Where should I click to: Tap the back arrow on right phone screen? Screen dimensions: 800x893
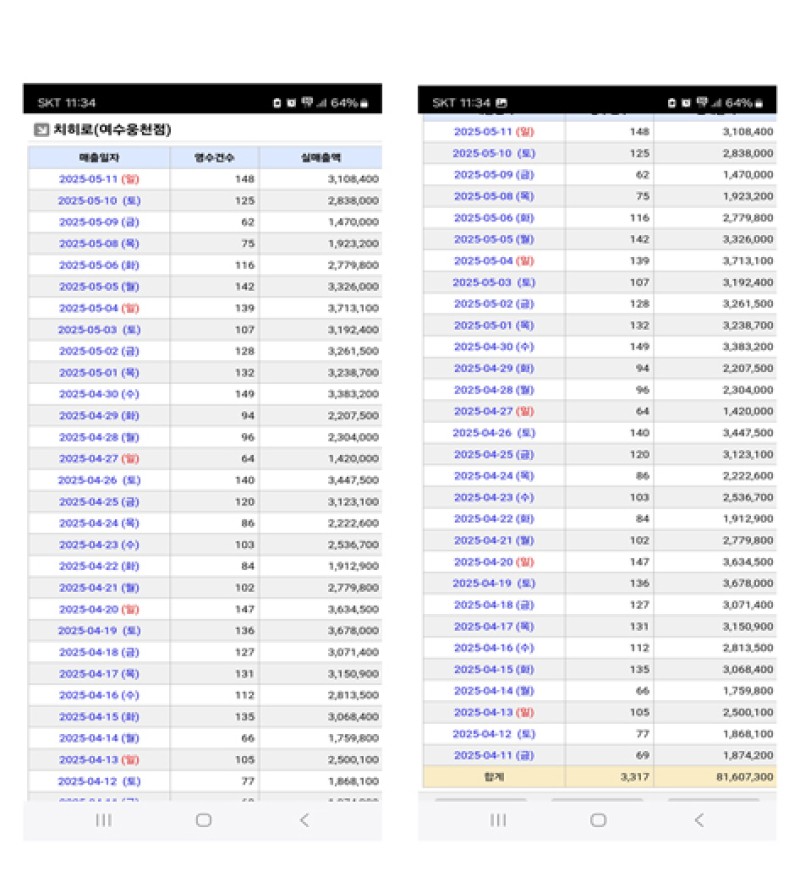[699, 820]
